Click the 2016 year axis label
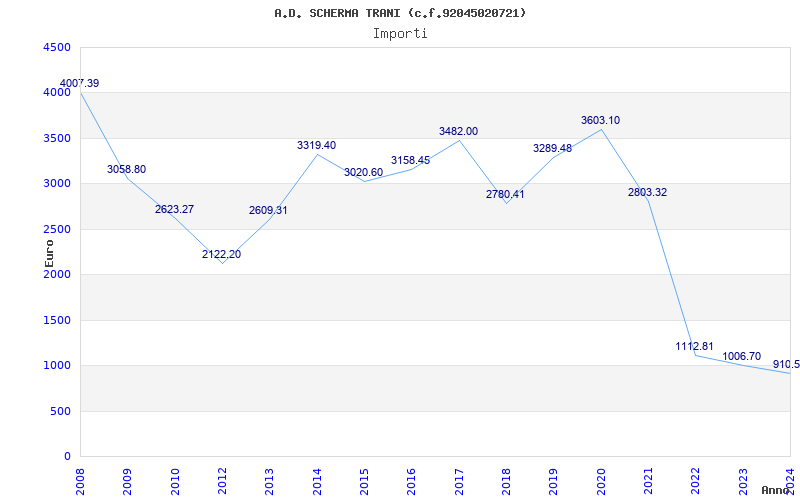 pos(411,481)
